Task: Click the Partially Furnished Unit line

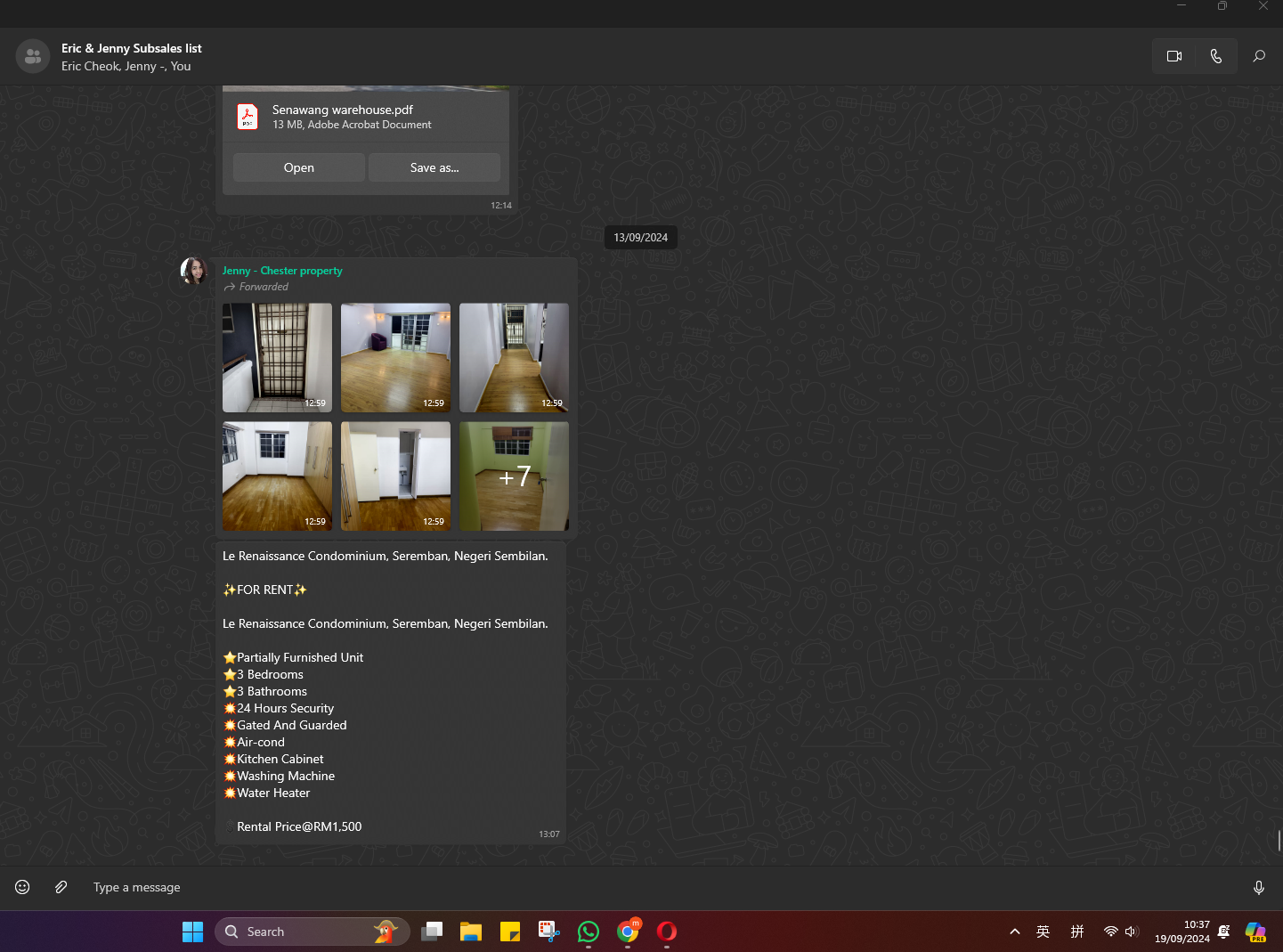Action: click(x=294, y=657)
